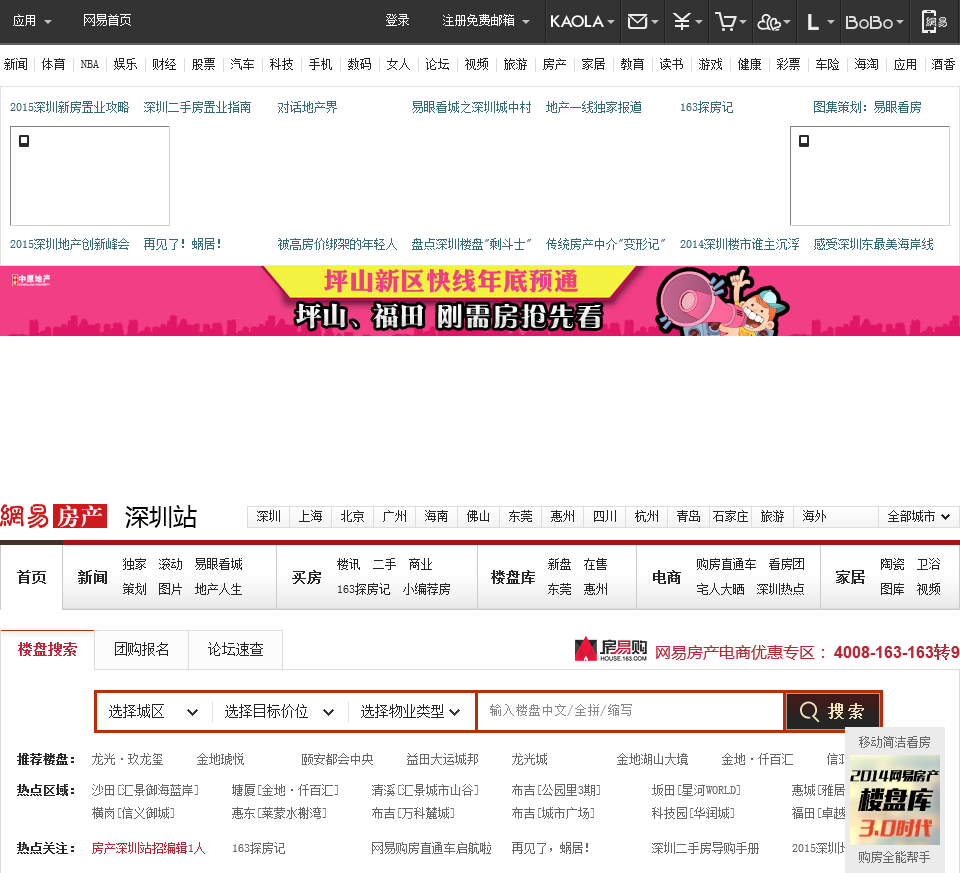
Task: Open 易眼看城 under 新闻 navigation
Action: tap(219, 564)
